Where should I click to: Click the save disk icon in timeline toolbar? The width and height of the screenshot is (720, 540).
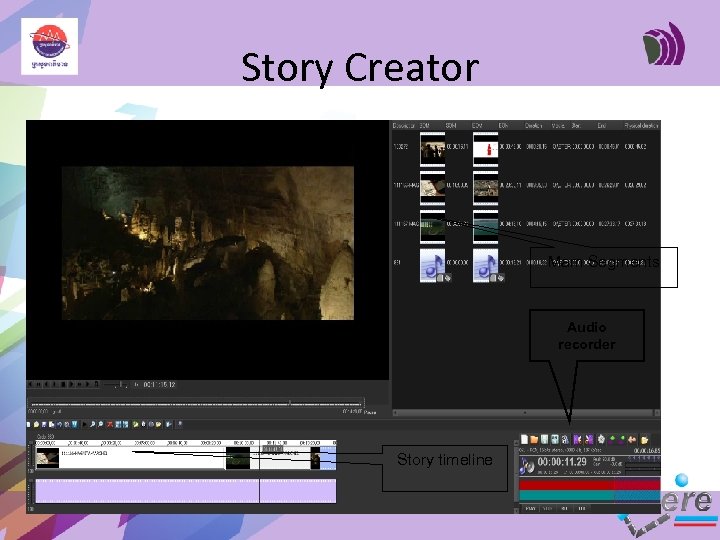point(44,424)
